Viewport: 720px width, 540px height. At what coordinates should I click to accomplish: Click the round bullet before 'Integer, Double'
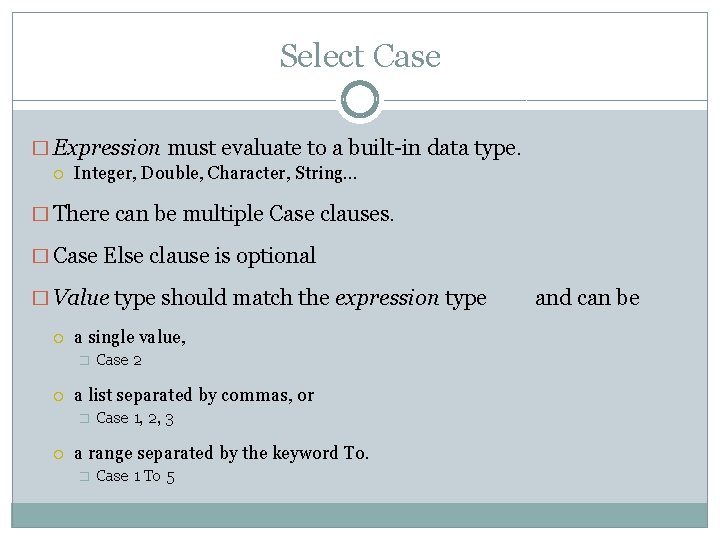click(x=59, y=175)
